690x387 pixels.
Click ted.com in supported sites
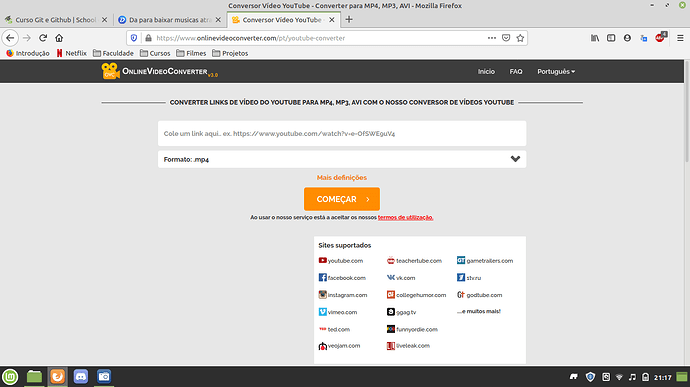click(334, 329)
